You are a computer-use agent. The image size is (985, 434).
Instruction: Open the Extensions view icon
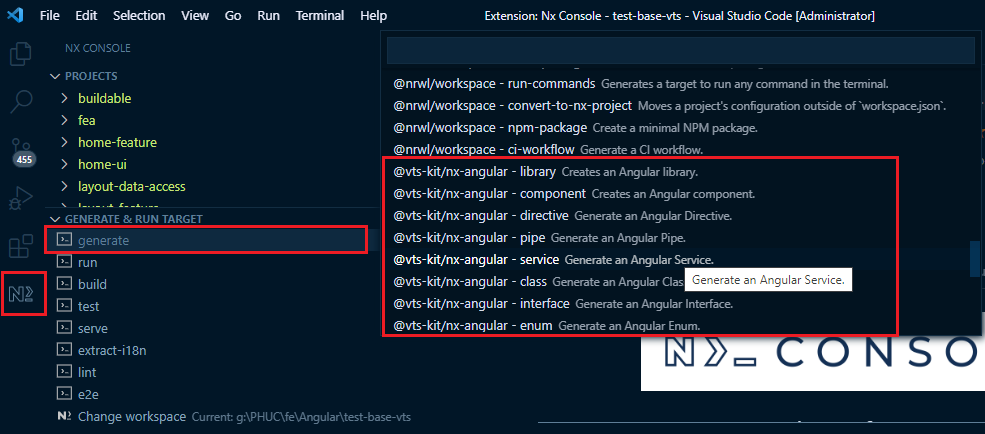[x=21, y=246]
